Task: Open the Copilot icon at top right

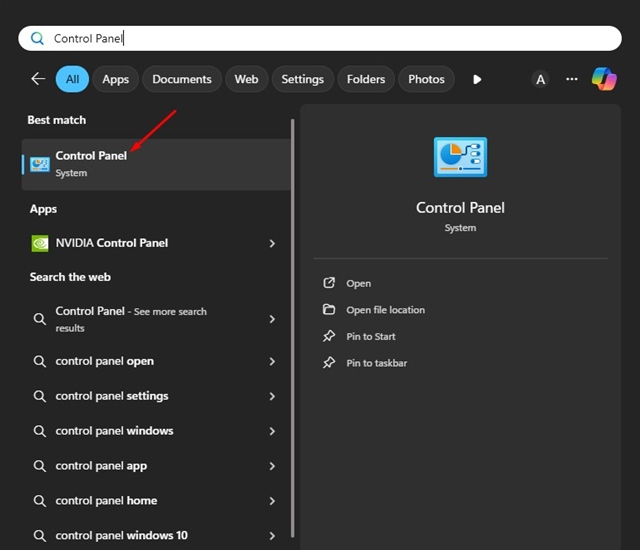Action: tap(604, 79)
